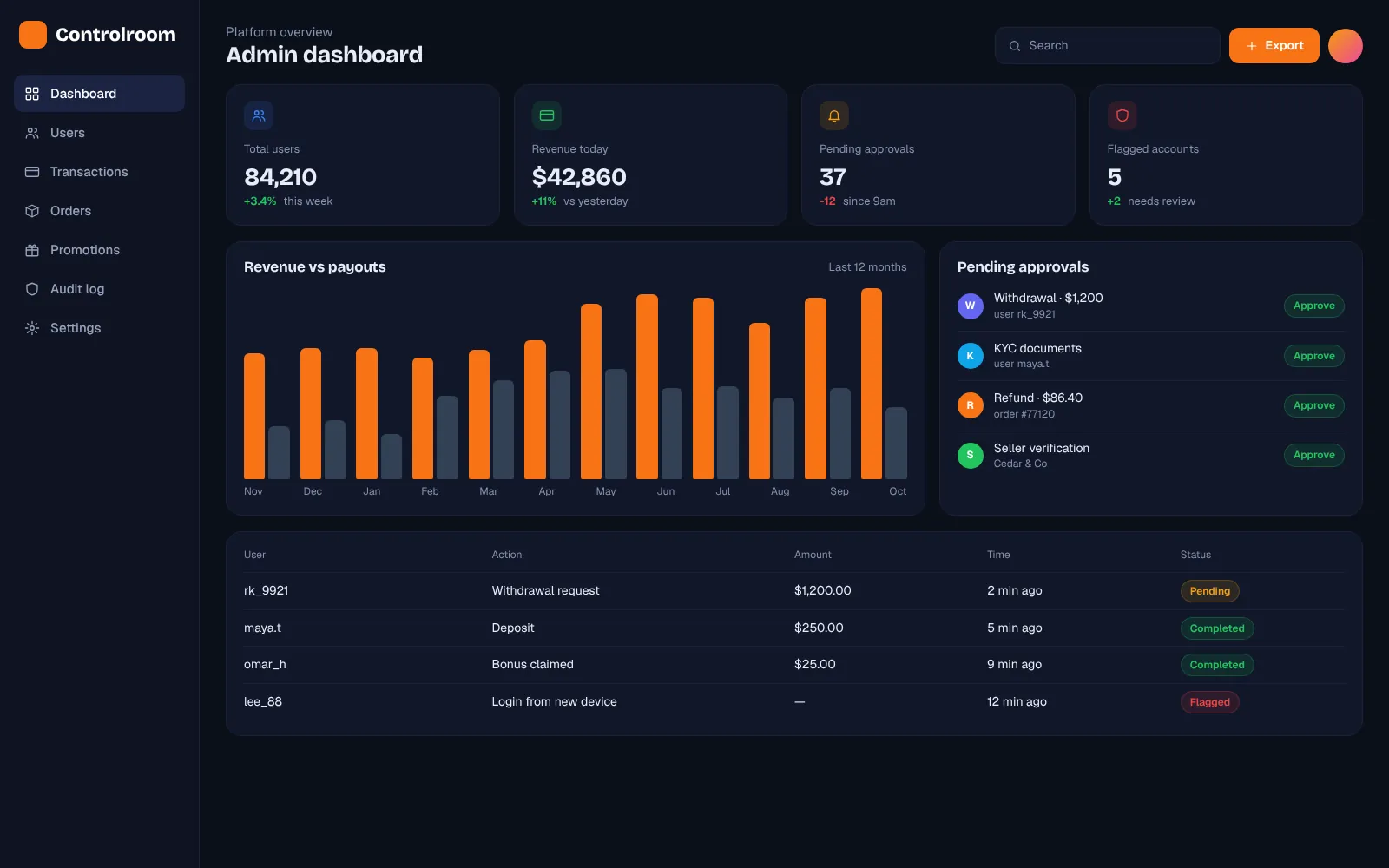Approve the KYC documents request
The height and width of the screenshot is (868, 1389).
pyautogui.click(x=1314, y=356)
